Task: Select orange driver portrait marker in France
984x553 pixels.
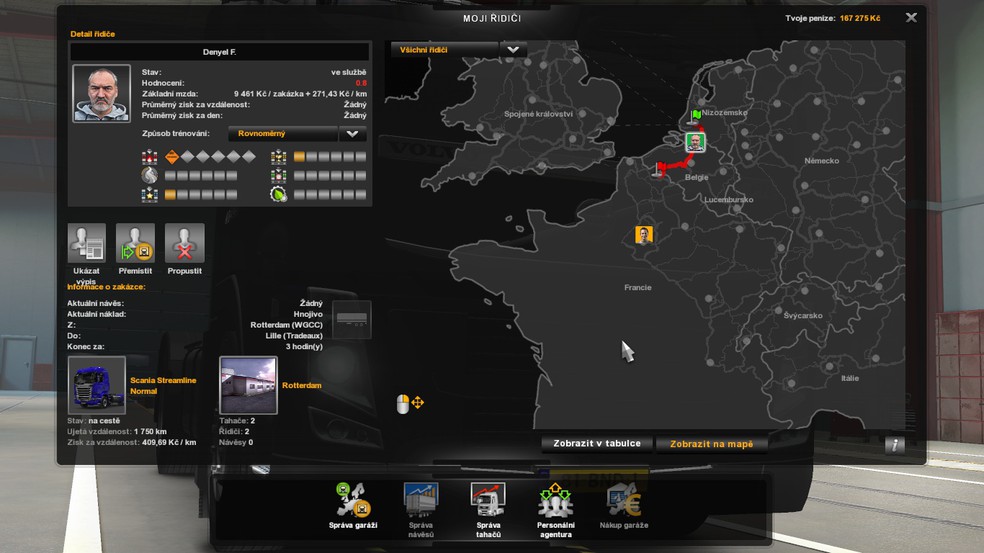Action: coord(644,235)
